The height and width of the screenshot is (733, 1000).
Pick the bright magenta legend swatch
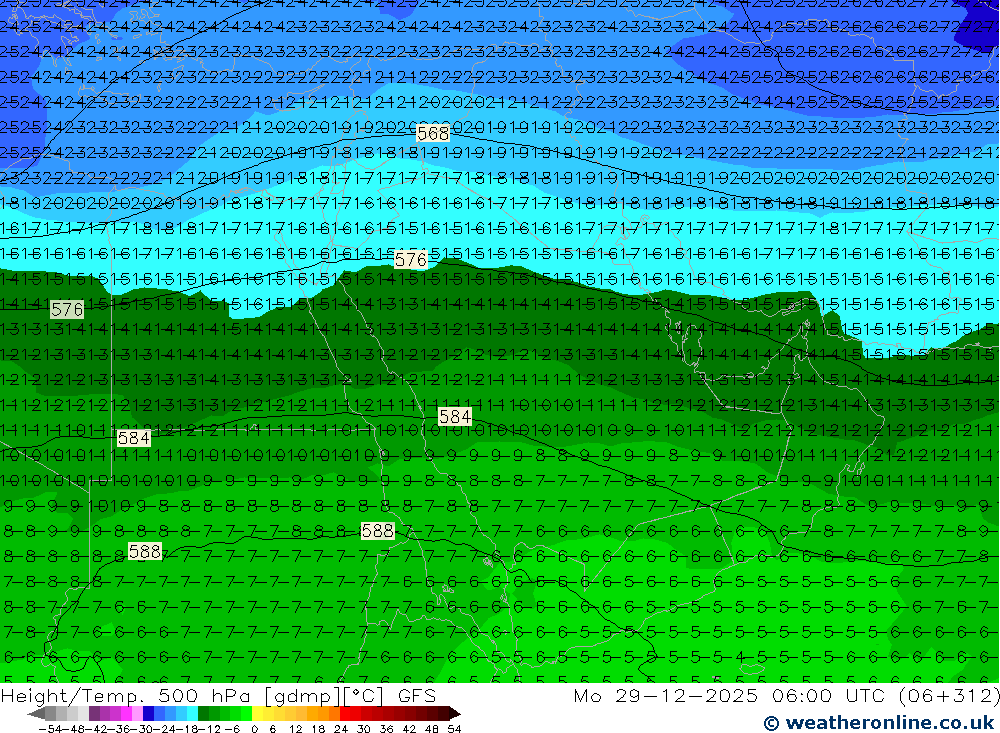point(126,713)
